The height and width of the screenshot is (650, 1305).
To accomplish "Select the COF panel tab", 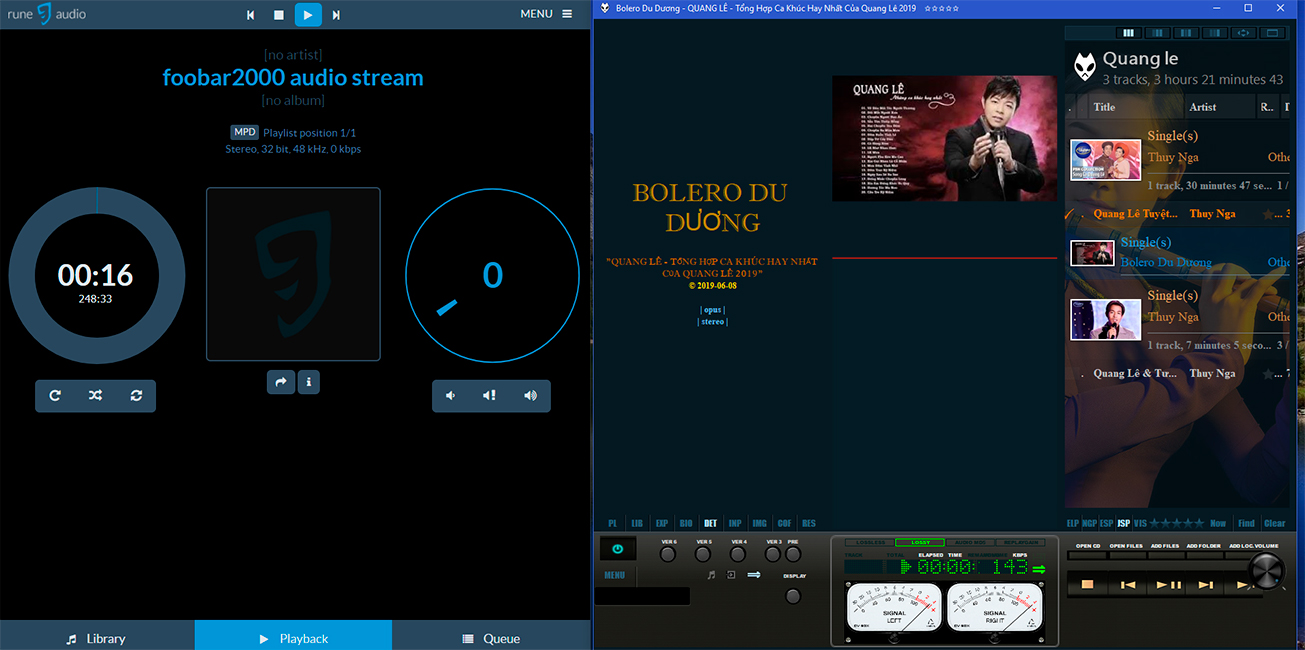I will click(785, 523).
